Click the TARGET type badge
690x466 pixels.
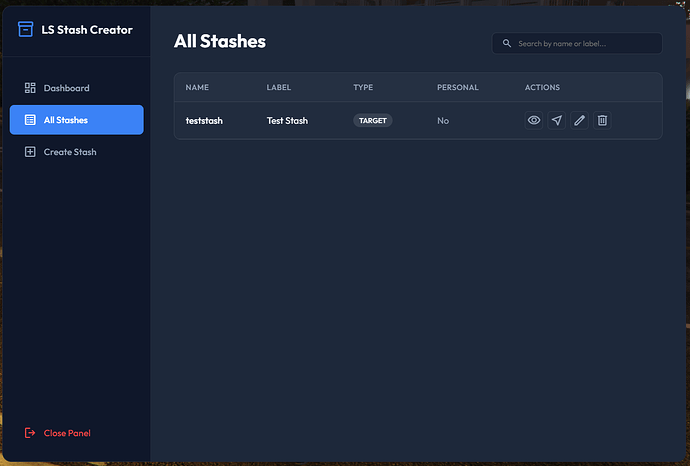(373, 121)
